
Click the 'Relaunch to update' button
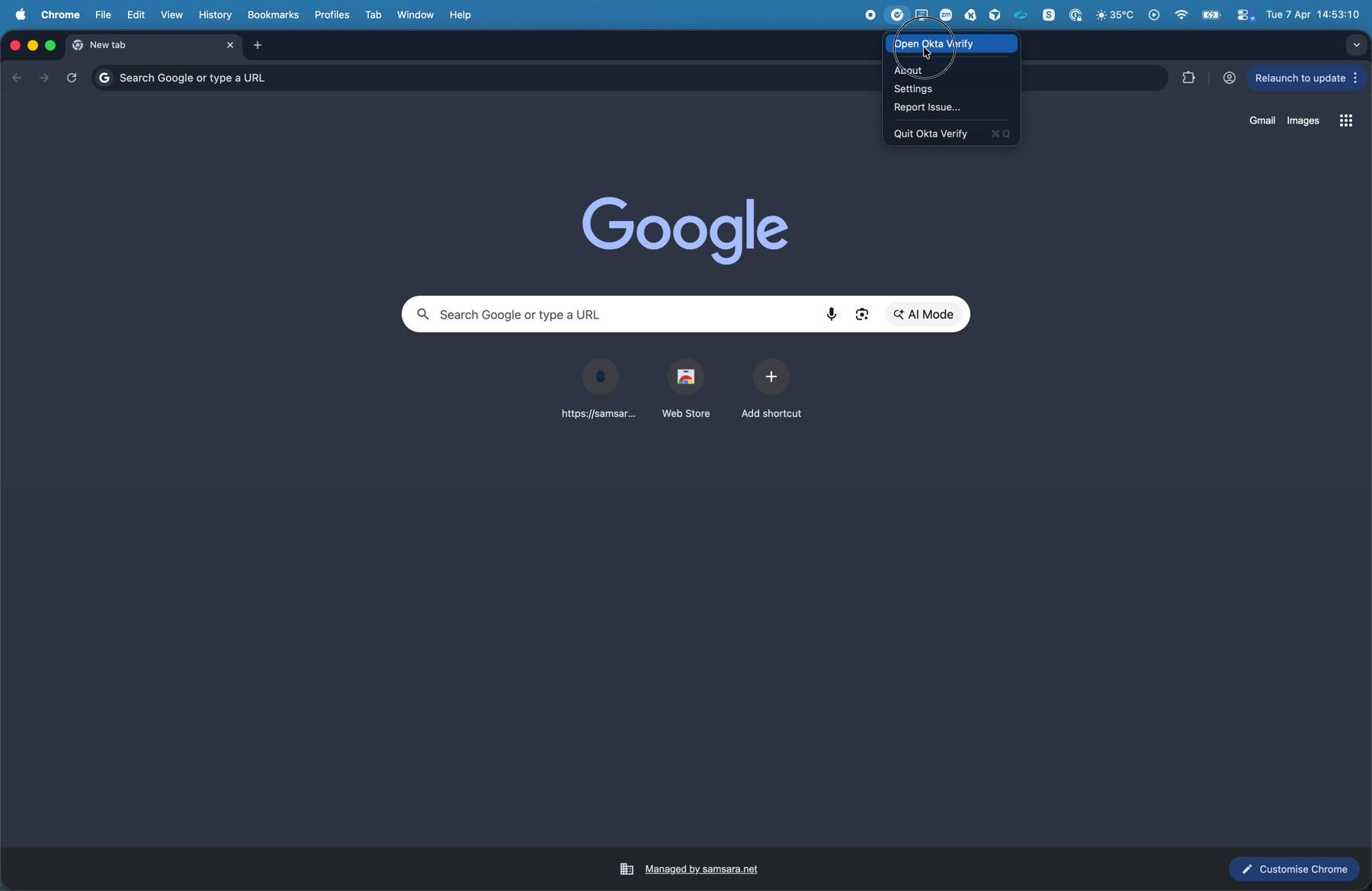pos(1300,78)
